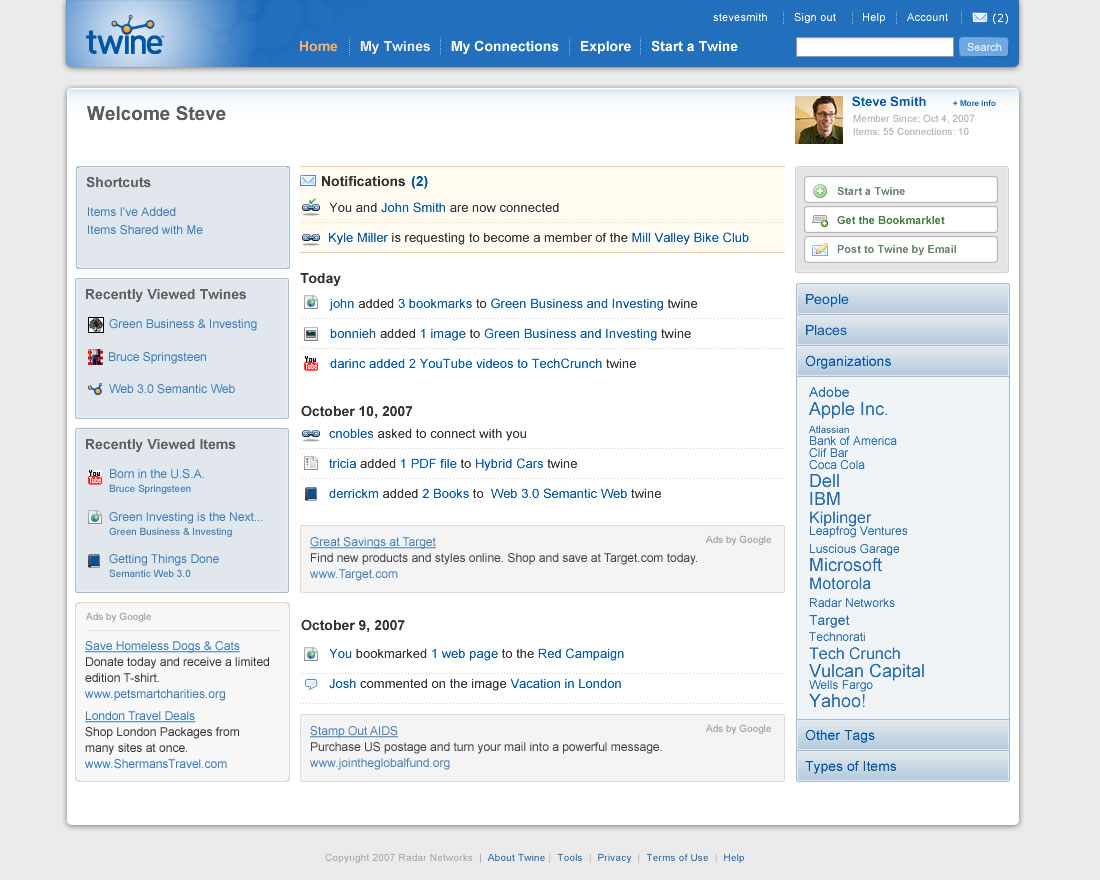The image size is (1100, 880).
Task: Expand the People tag section
Action: point(902,299)
